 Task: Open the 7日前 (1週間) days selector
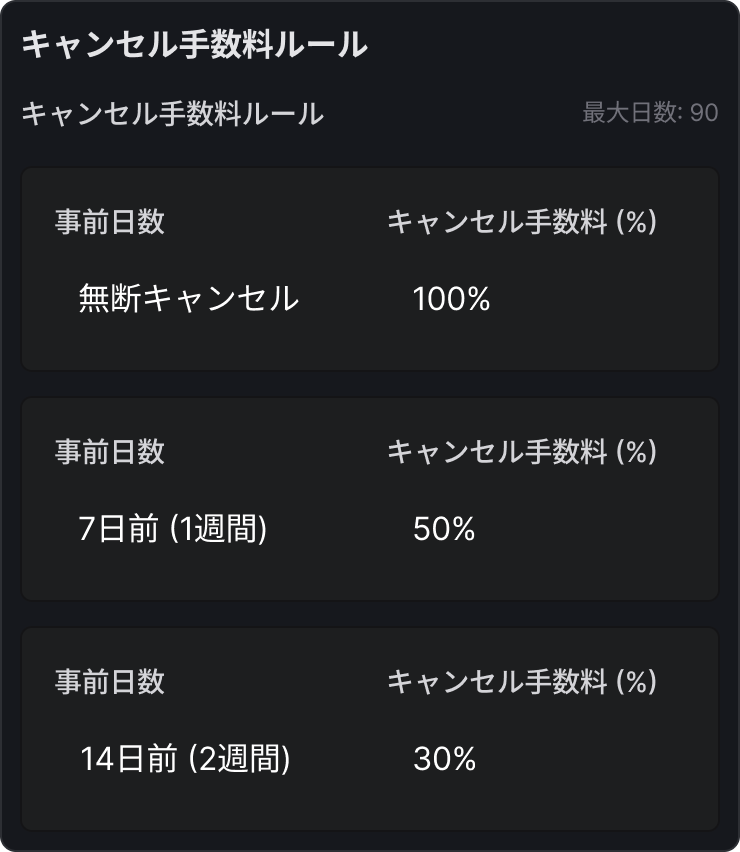173,529
